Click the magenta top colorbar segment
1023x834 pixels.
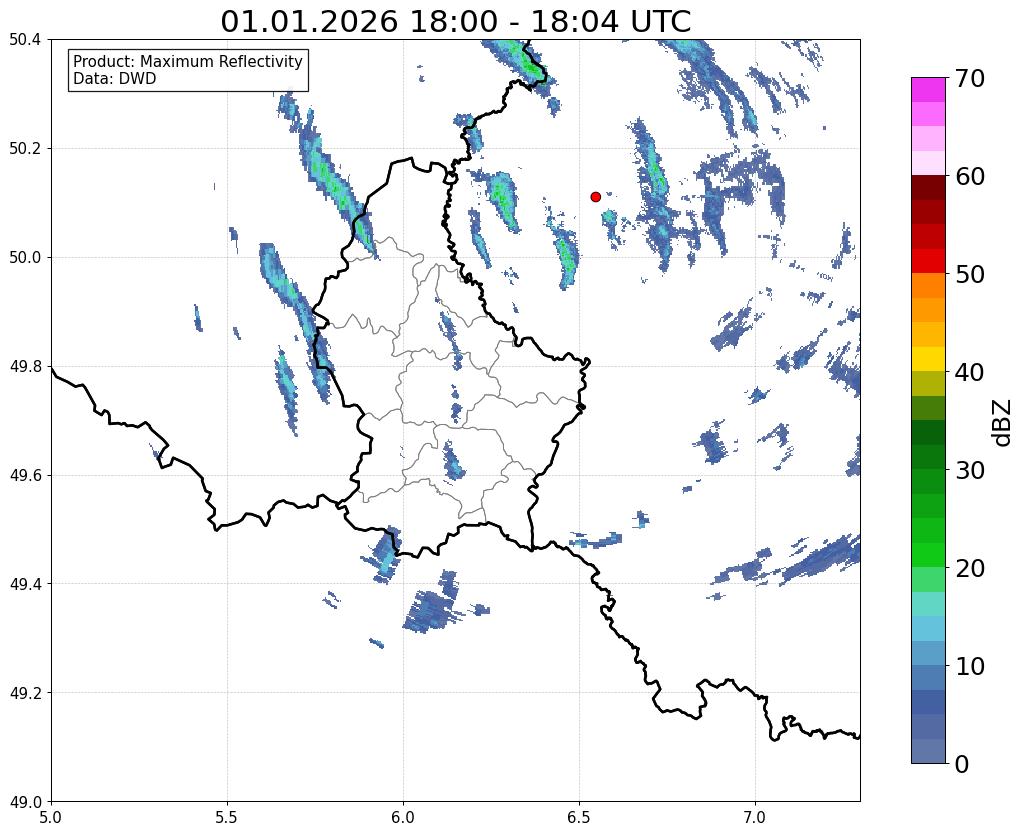pyautogui.click(x=928, y=90)
